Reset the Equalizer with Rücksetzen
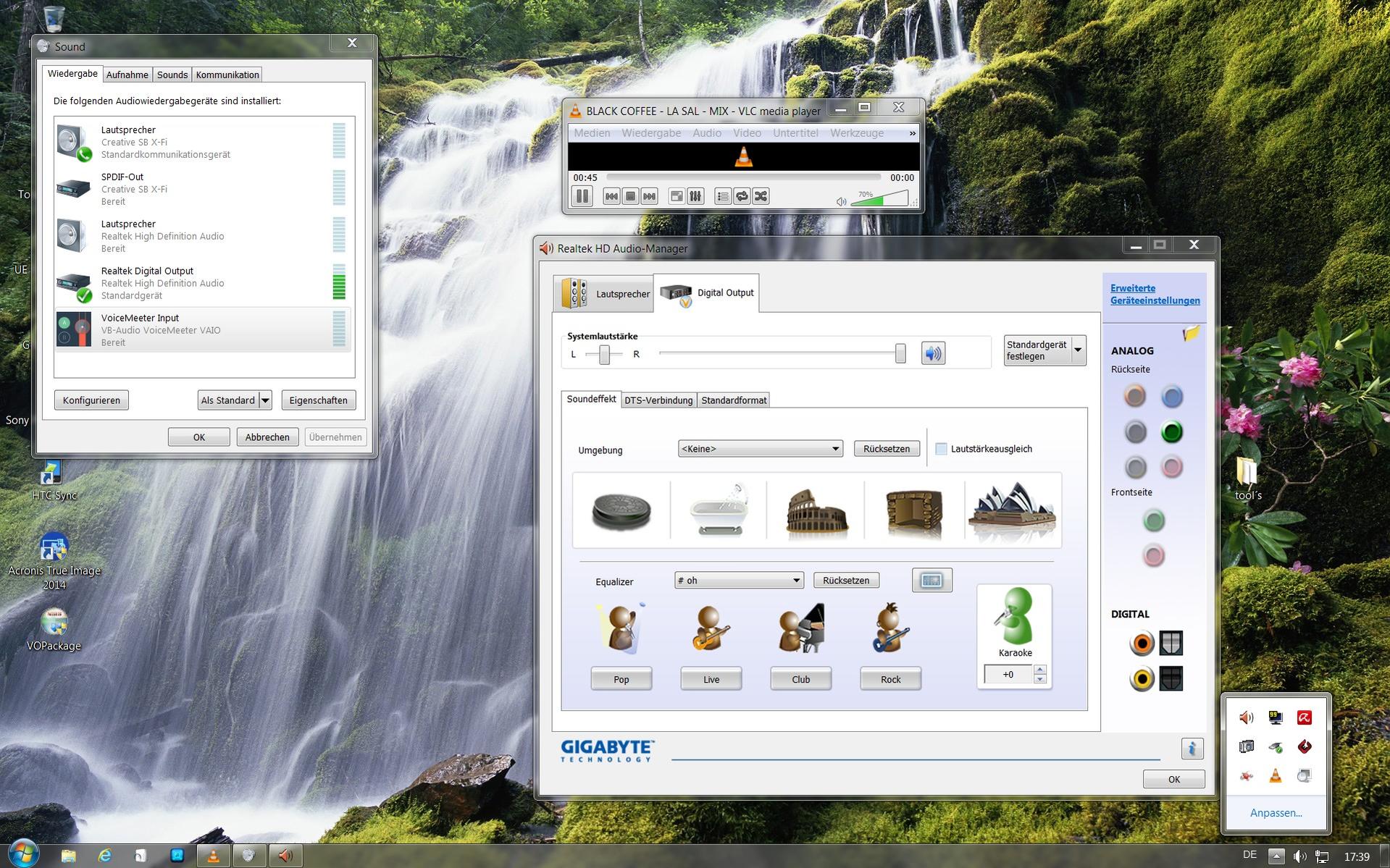Image resolution: width=1390 pixels, height=868 pixels. tap(846, 581)
